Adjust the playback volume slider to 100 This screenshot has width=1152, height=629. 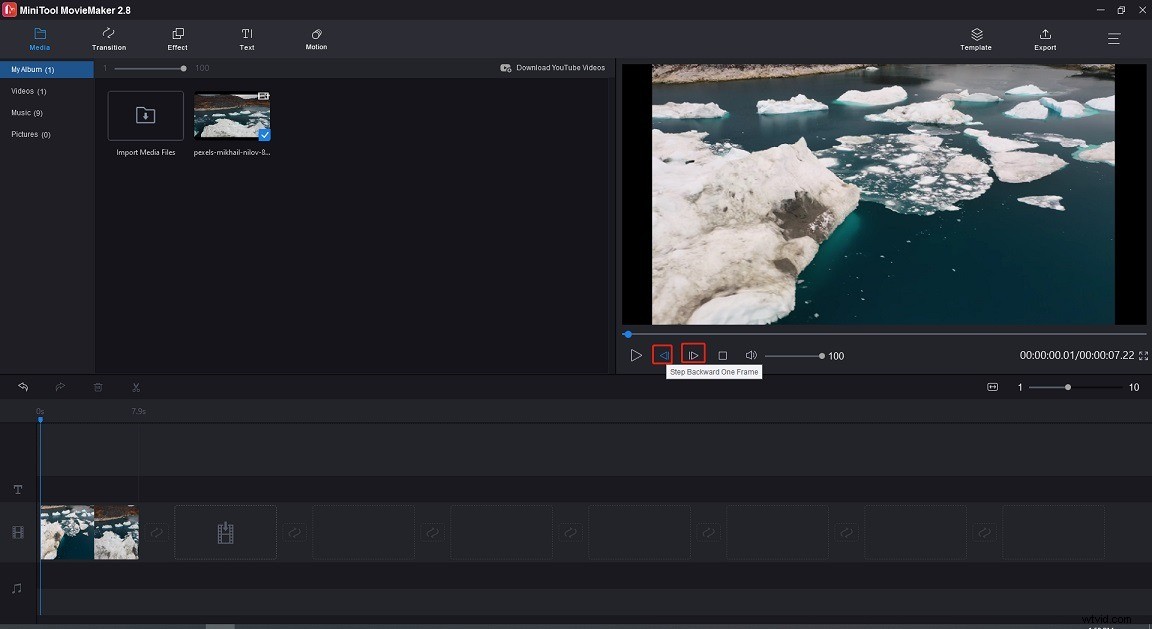point(821,354)
